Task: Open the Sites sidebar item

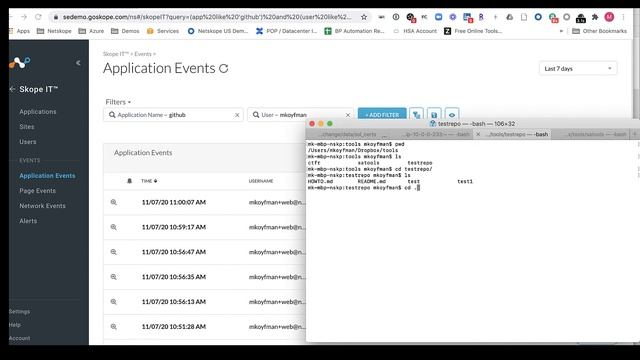Action: [x=27, y=127]
